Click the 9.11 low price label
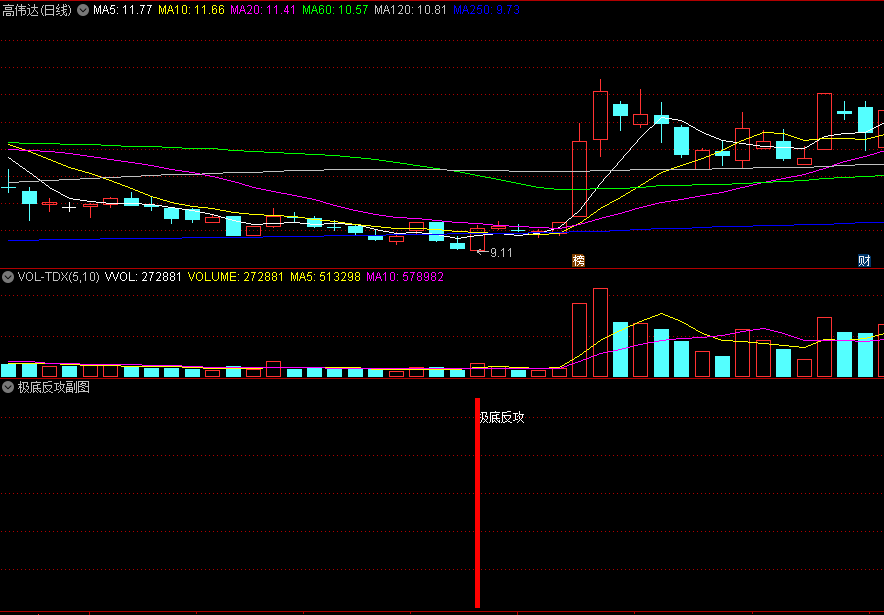Viewport: 884px width, 615px height. [501, 253]
